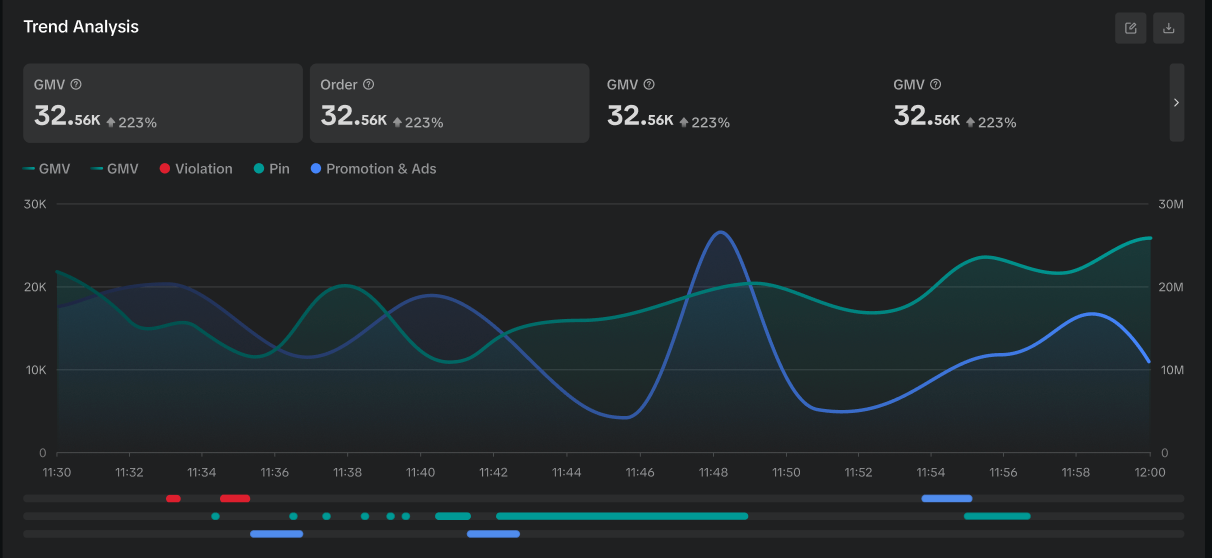
Task: Toggle the second GMV legend line
Action: (115, 169)
